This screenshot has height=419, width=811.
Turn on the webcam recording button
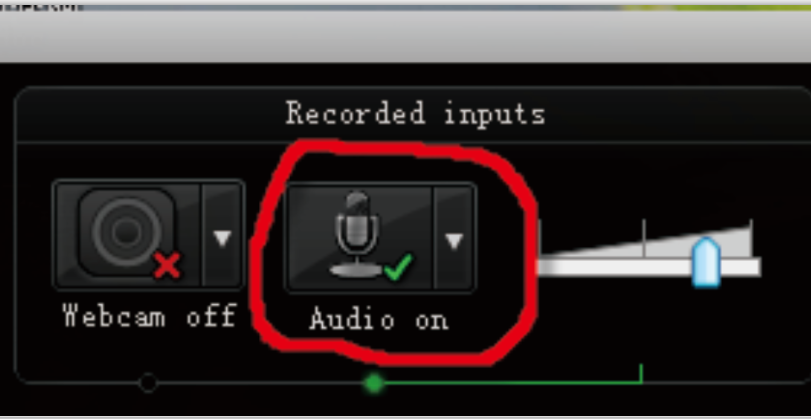tap(127, 233)
